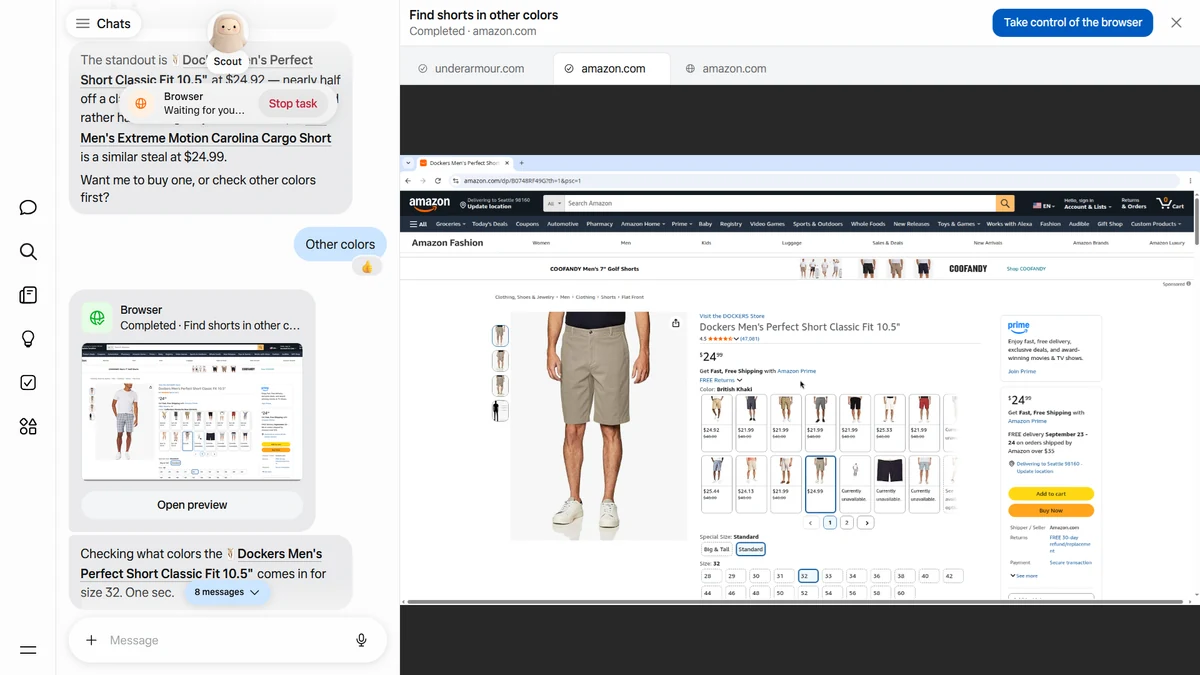Click the microphone icon in message box
The width and height of the screenshot is (1200, 675).
[x=361, y=640]
